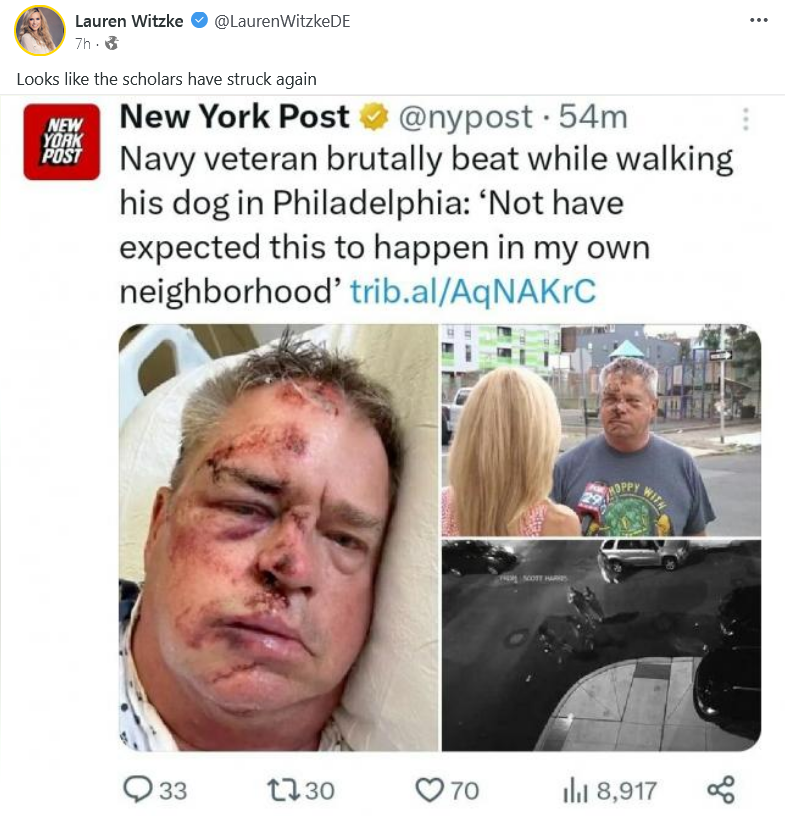Click the gold verified badge next to New York Post

(x=373, y=117)
